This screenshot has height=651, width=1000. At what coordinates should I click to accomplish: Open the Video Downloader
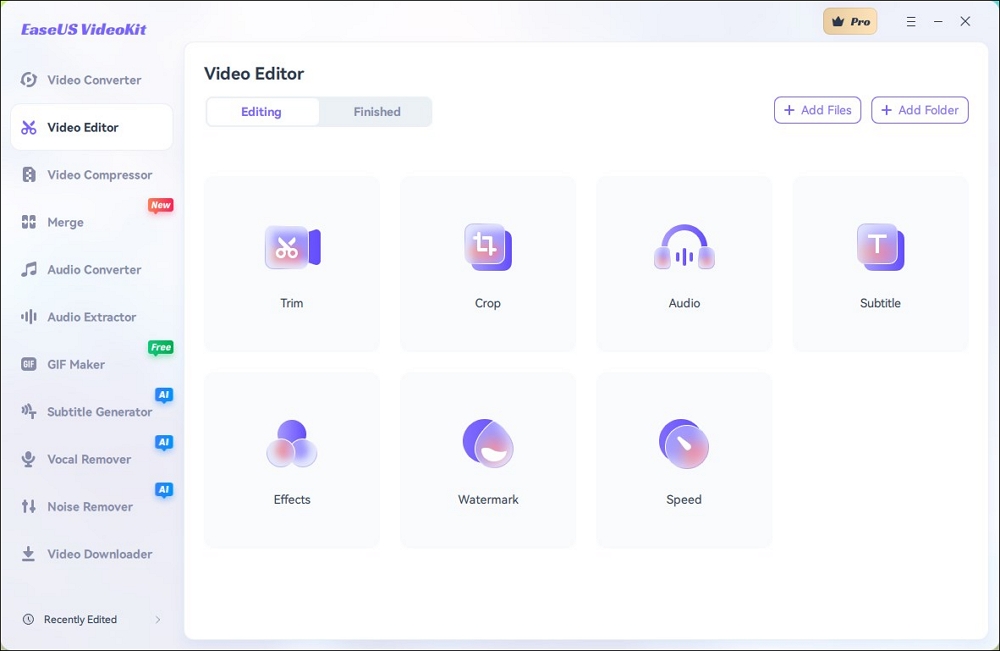[99, 554]
